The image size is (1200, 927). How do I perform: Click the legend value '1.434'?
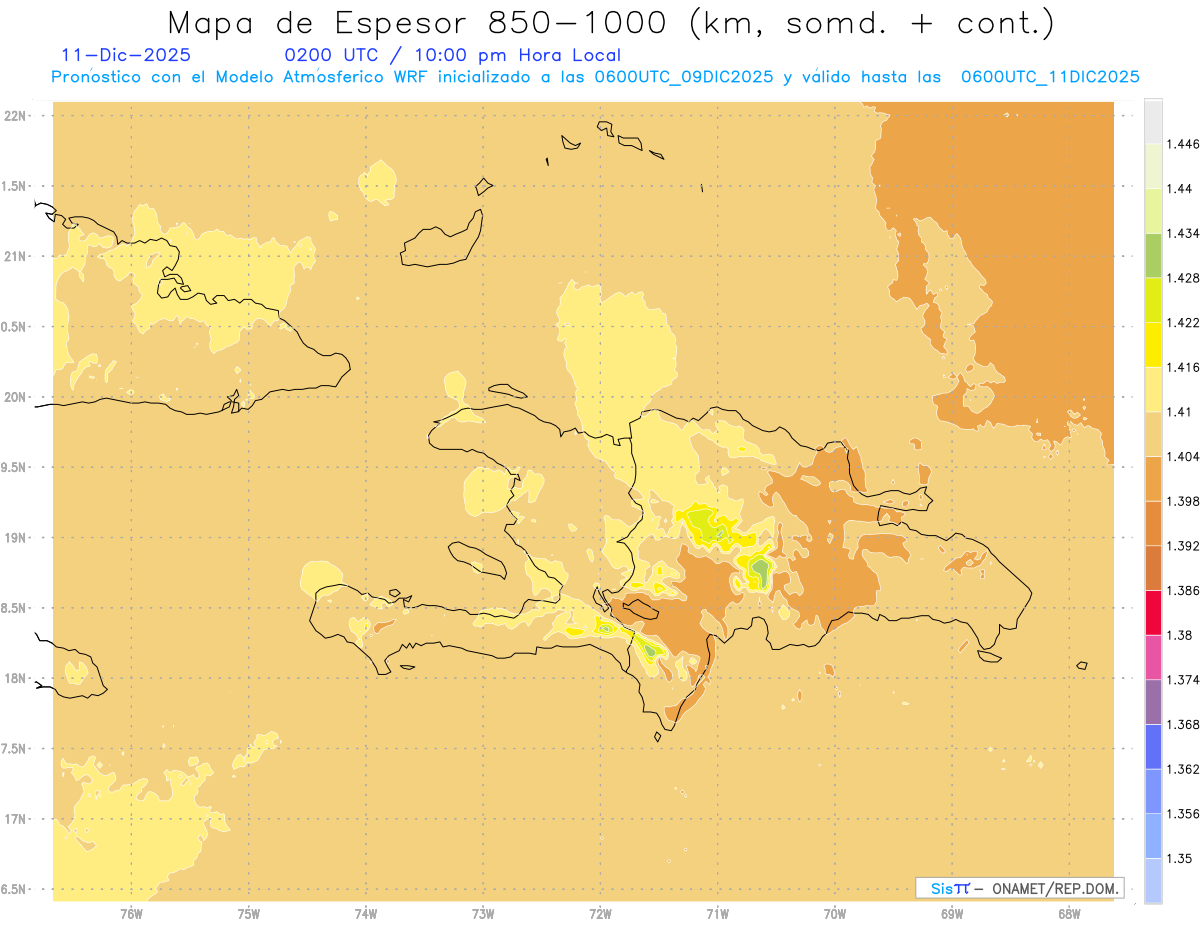1184,233
